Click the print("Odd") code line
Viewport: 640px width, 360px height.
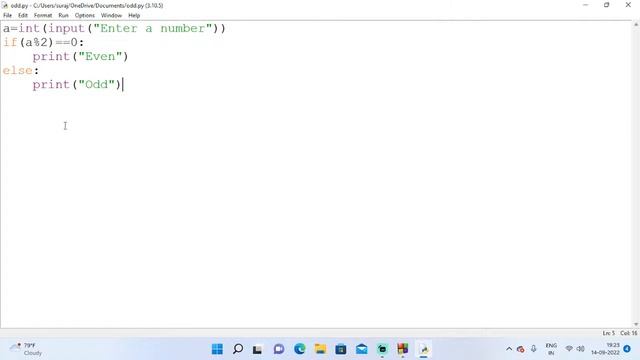[77, 84]
